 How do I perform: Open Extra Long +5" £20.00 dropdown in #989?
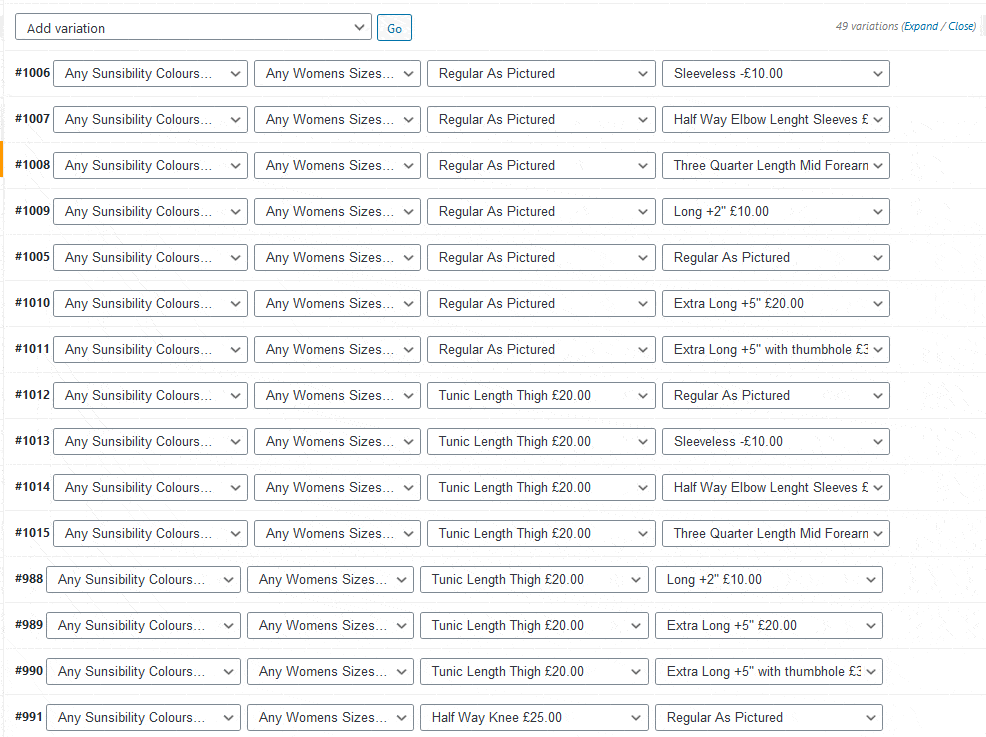pos(768,625)
